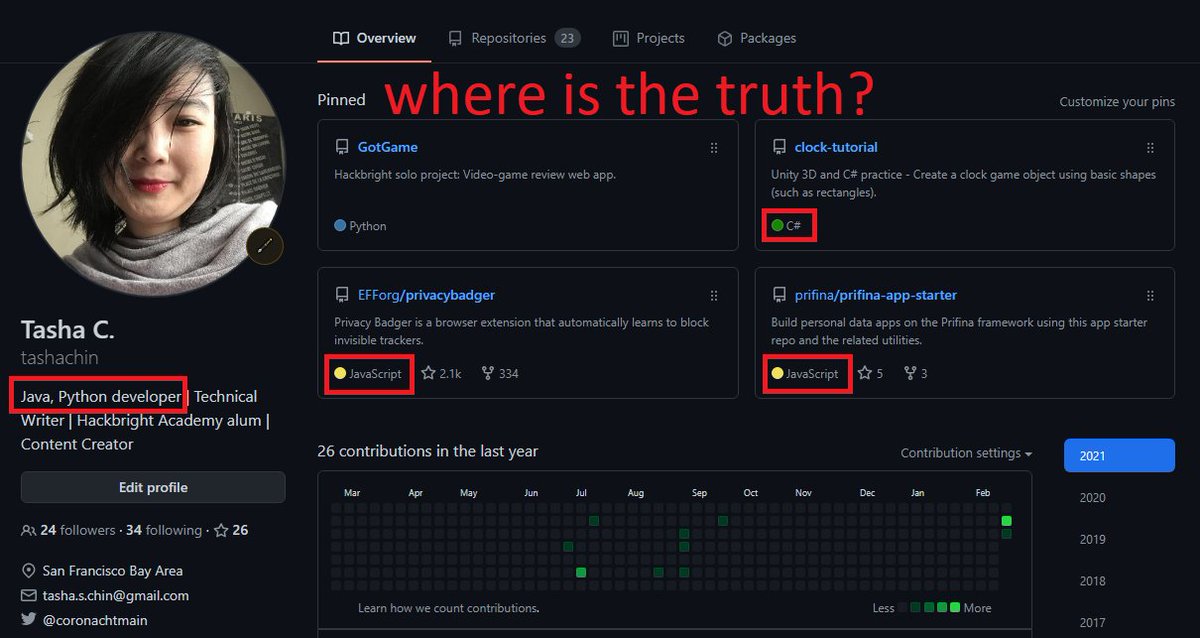
Task: Open the 24 followers list
Action: (x=76, y=530)
